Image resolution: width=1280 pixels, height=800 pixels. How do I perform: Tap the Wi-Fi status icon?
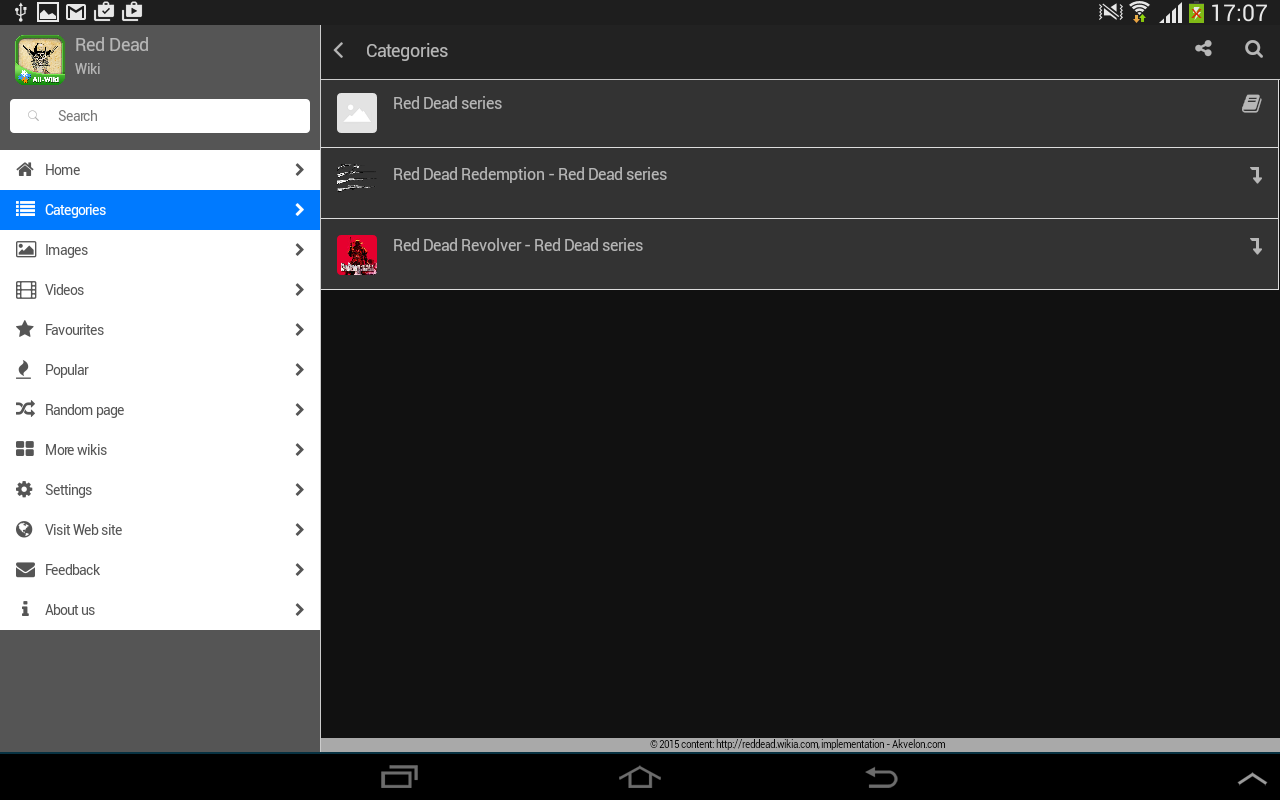click(1139, 12)
